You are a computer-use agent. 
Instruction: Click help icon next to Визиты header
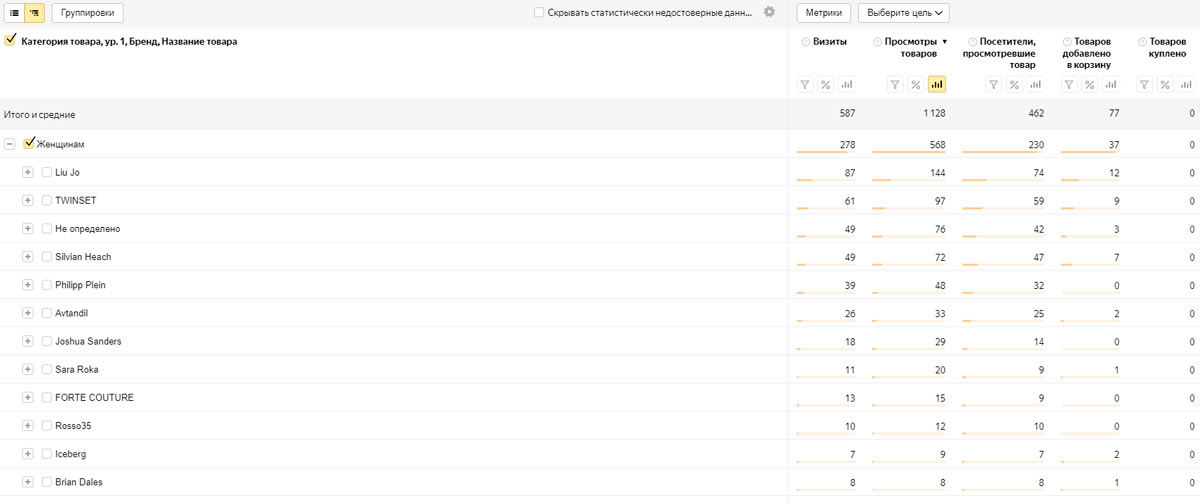click(806, 42)
